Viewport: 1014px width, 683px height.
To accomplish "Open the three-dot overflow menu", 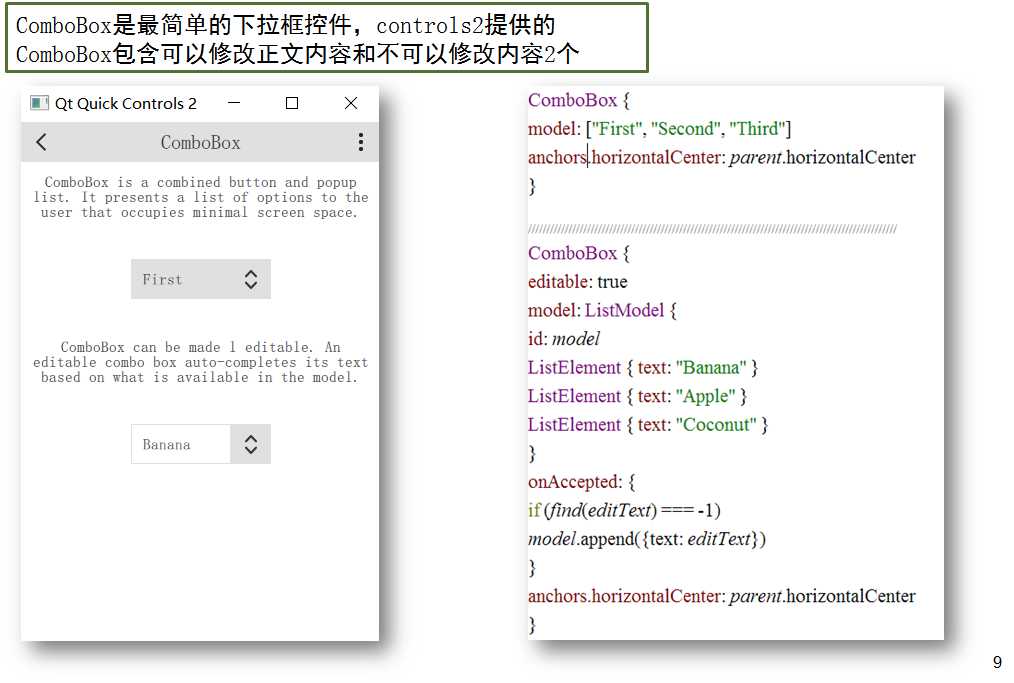I will click(x=361, y=142).
